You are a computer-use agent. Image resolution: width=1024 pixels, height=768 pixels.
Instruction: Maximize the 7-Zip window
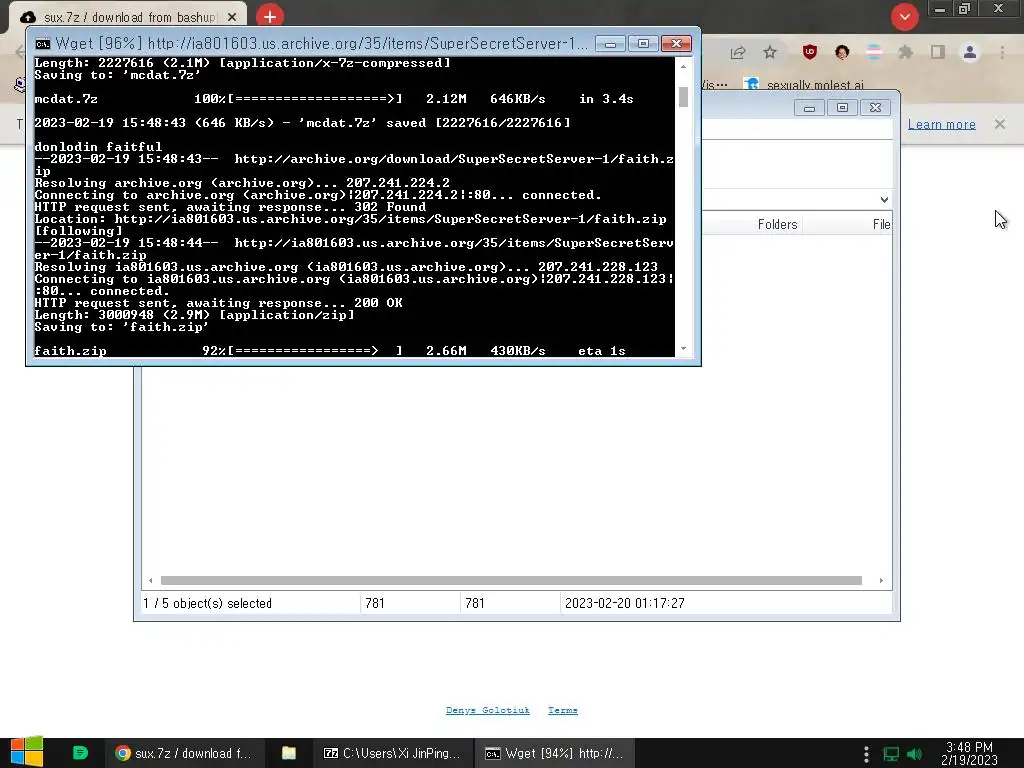coord(842,108)
